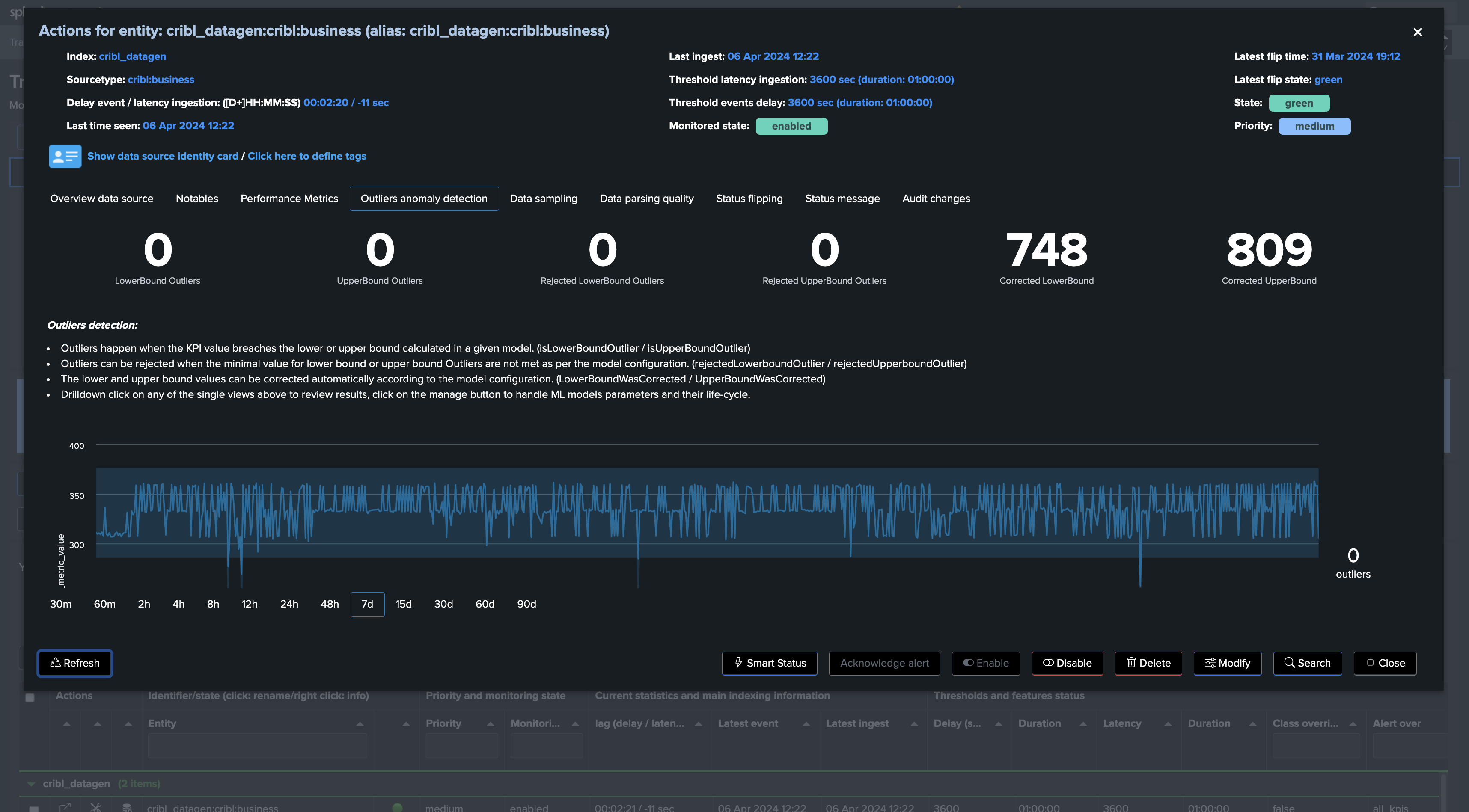Screen dimensions: 1469x812
Task: Drill down on the 748 Corrected LowerBound value
Action: coord(1047,250)
